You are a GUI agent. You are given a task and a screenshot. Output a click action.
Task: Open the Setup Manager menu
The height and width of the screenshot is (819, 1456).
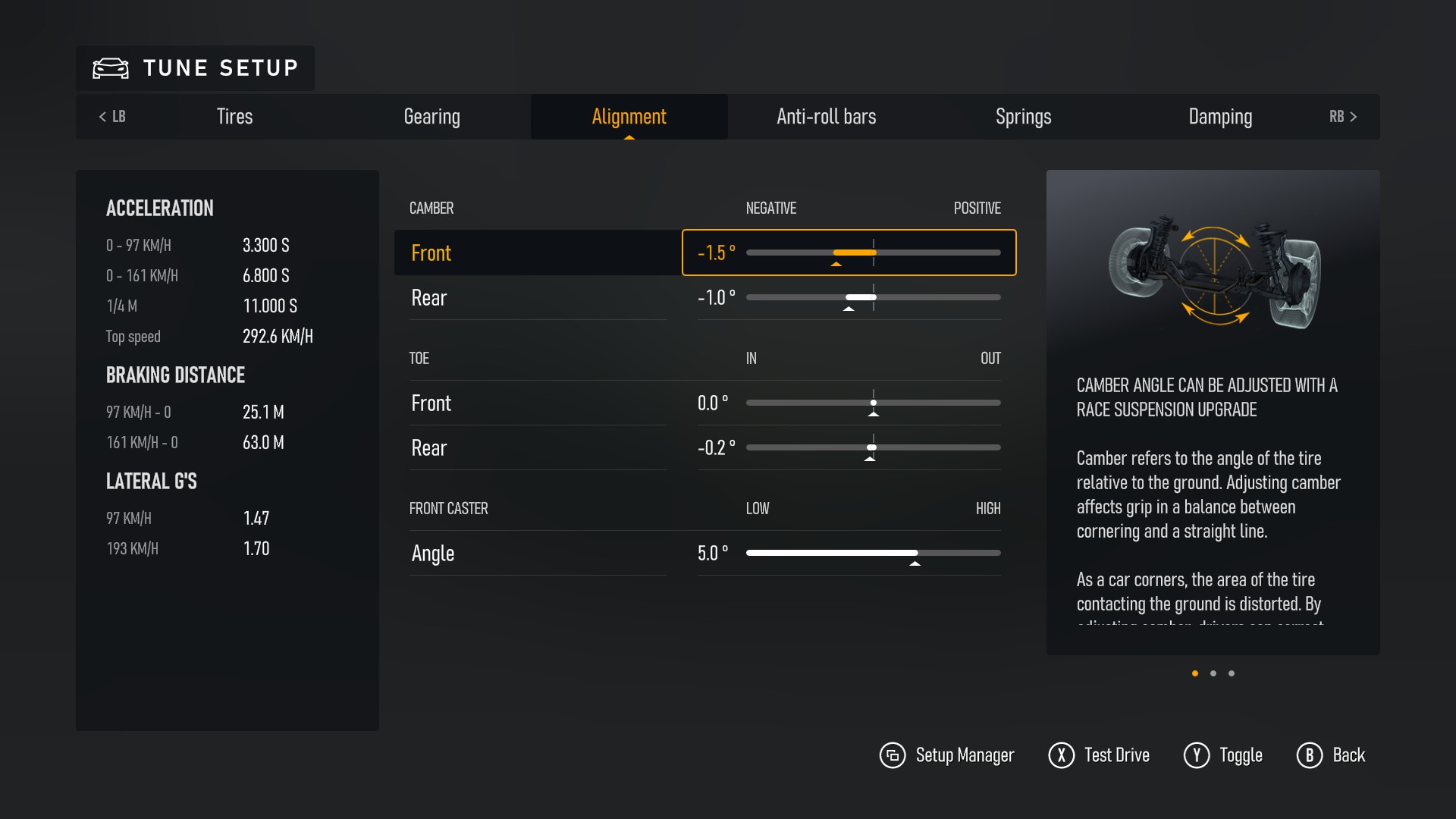(945, 755)
